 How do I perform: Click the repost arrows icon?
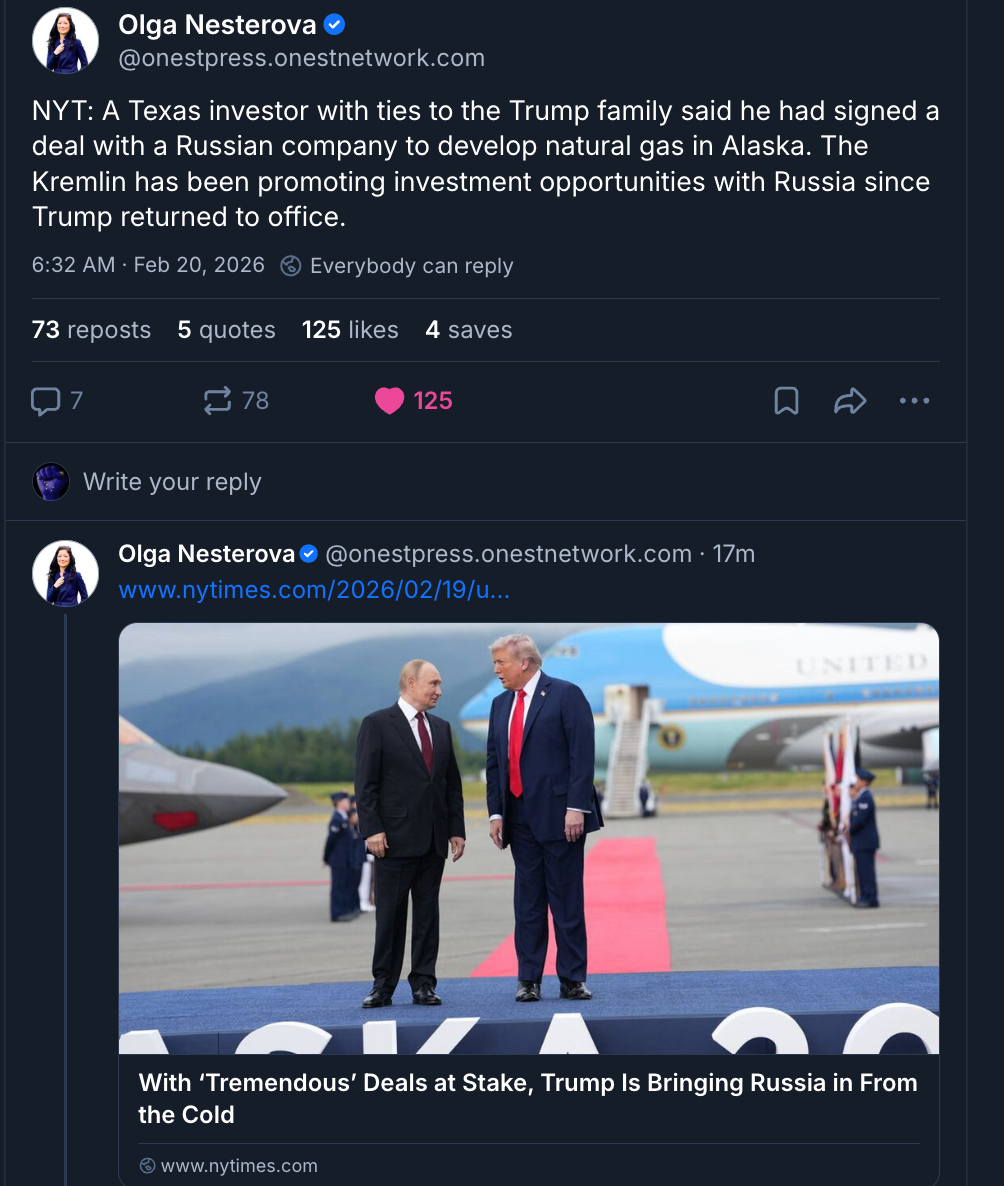click(x=217, y=401)
